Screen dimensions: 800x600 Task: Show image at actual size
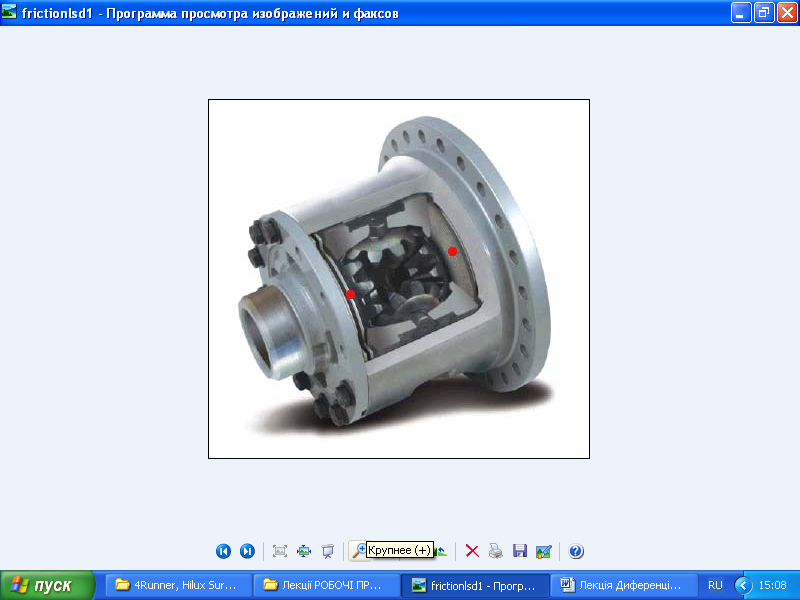coord(304,551)
